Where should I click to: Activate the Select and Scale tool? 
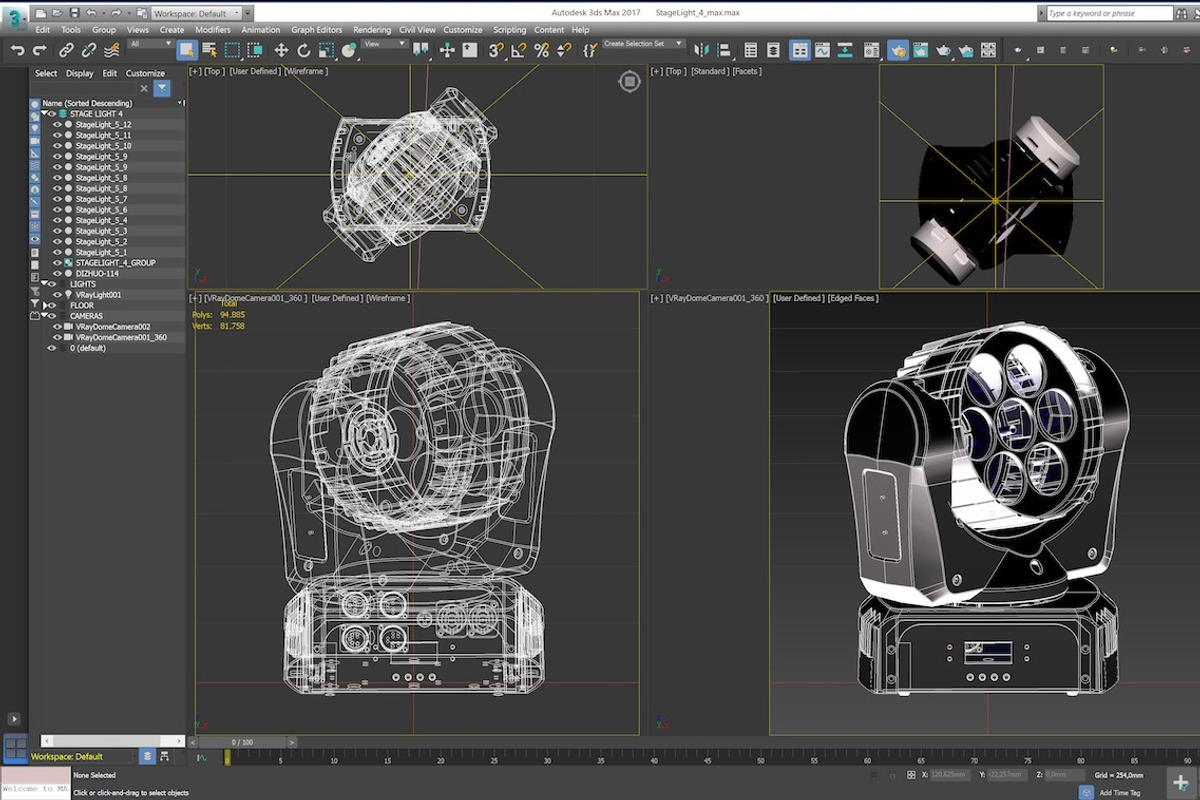(x=326, y=50)
